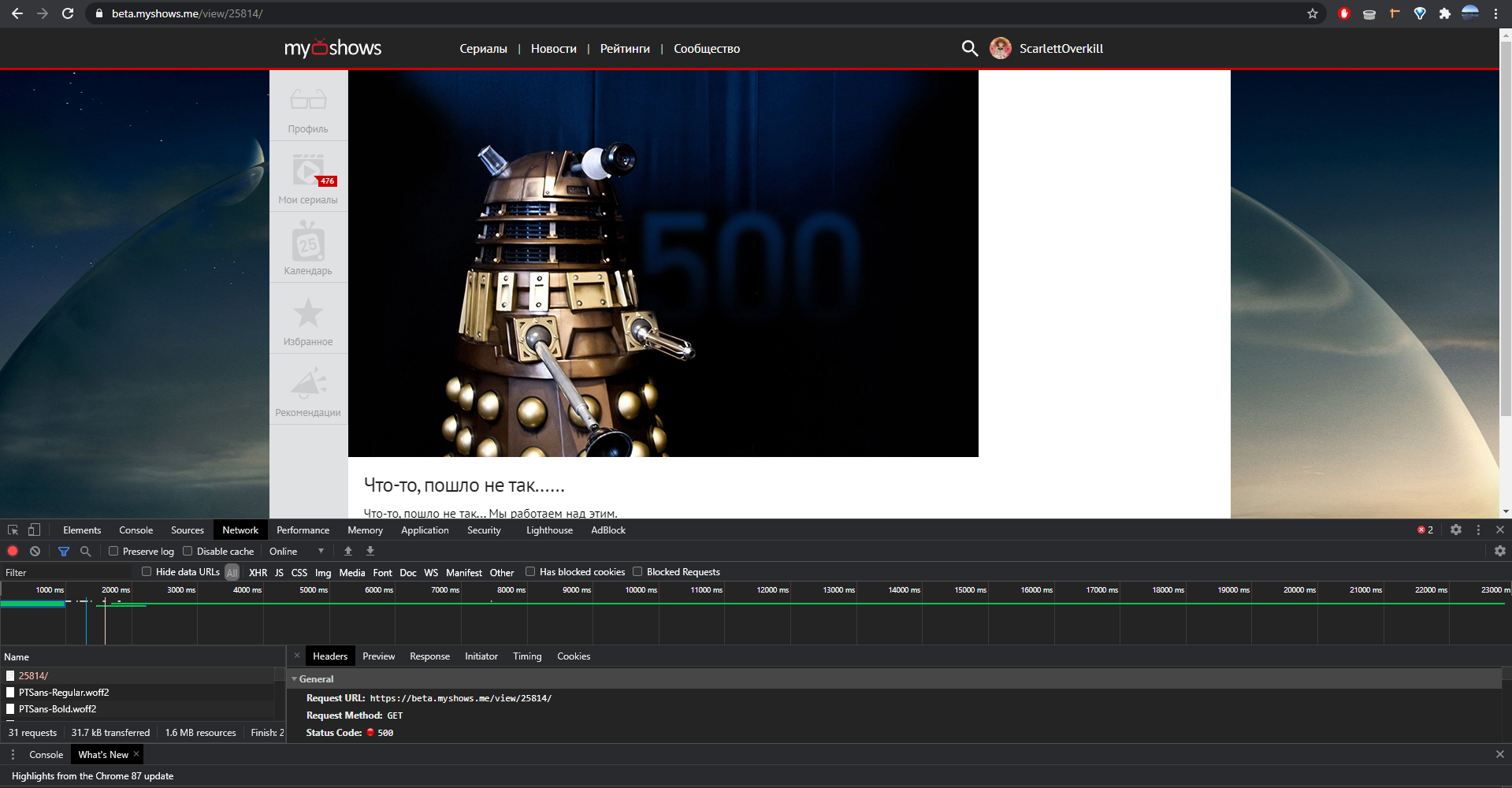Screen dimensions: 1512x788
Task: Open the Lighthouse tab
Action: point(549,530)
